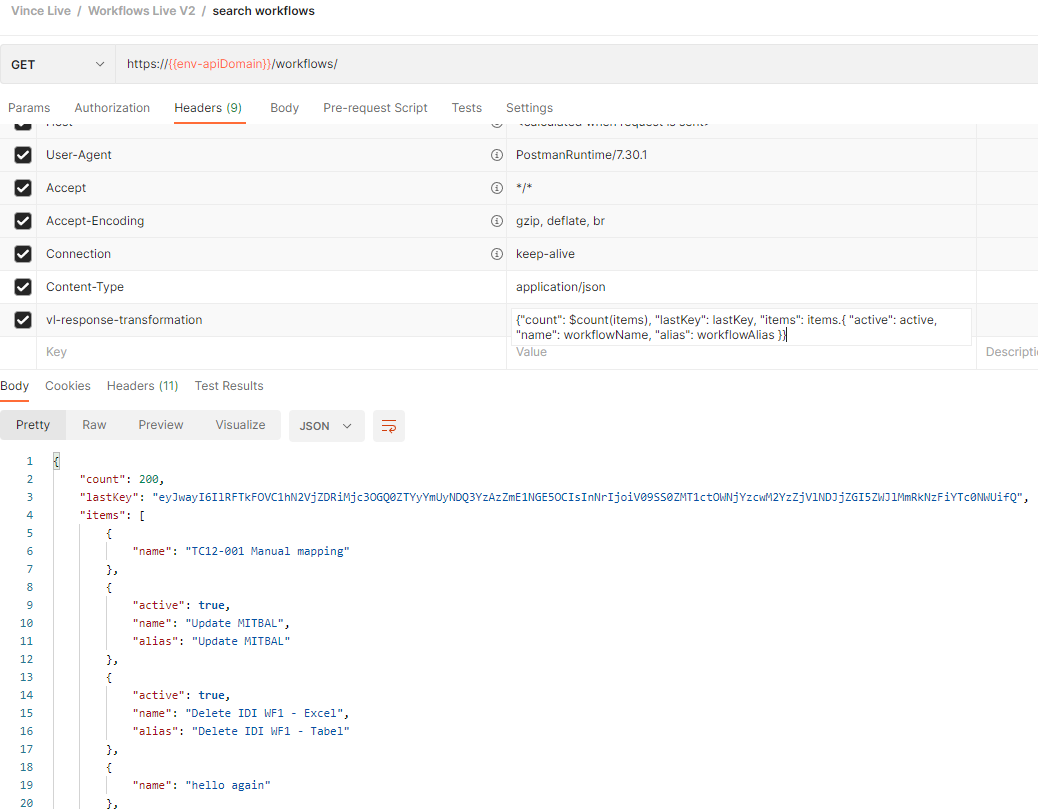Open Workflows Live V2 breadcrumb link
Image resolution: width=1038 pixels, height=809 pixels.
coord(140,11)
